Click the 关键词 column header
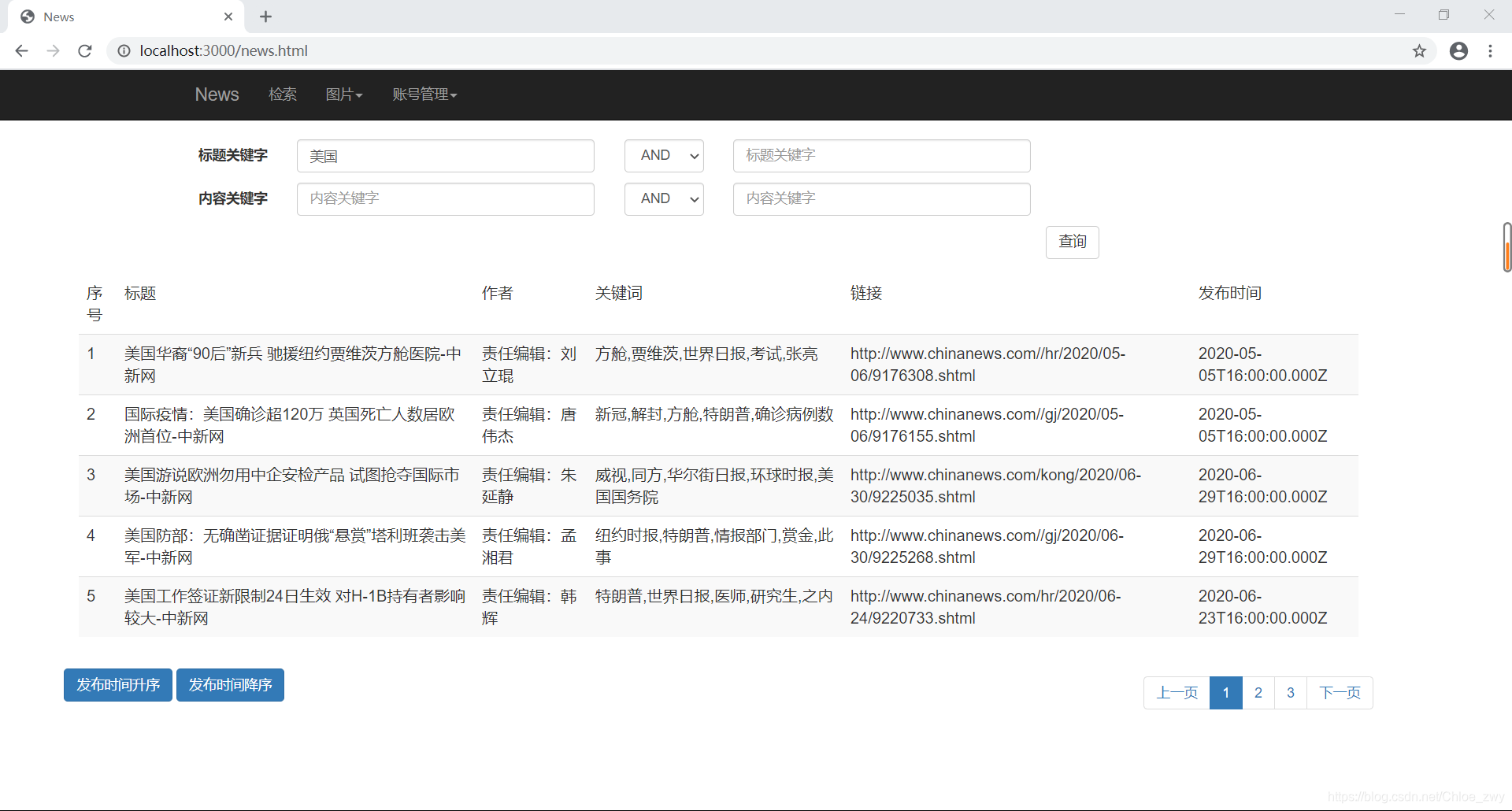1512x811 pixels. [619, 293]
